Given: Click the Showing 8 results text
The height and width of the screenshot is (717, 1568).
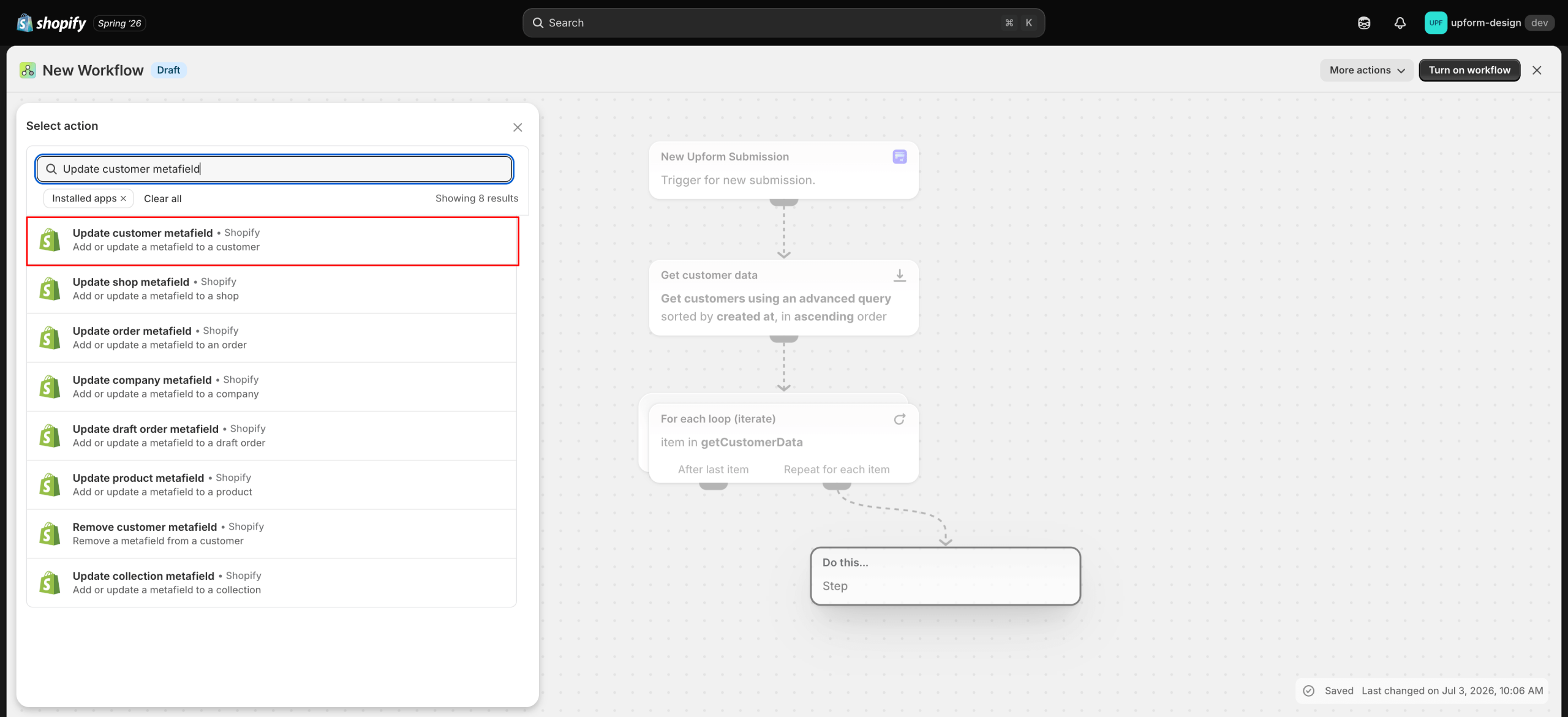Looking at the screenshot, I should pos(477,198).
